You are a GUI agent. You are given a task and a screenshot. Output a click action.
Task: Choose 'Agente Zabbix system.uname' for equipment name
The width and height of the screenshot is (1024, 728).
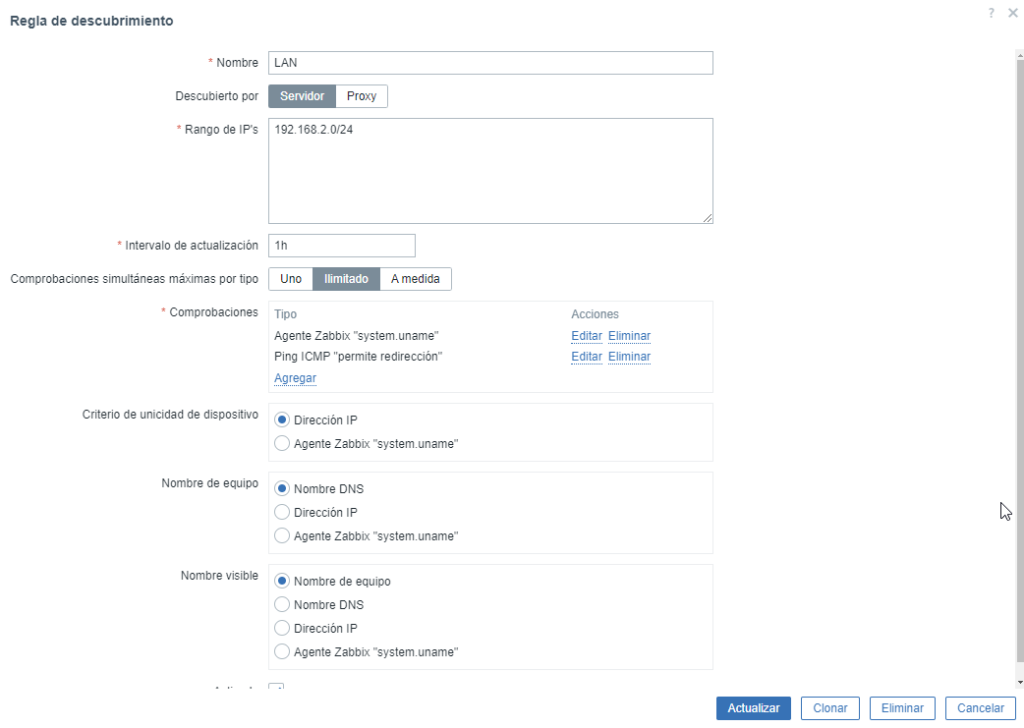(281, 535)
